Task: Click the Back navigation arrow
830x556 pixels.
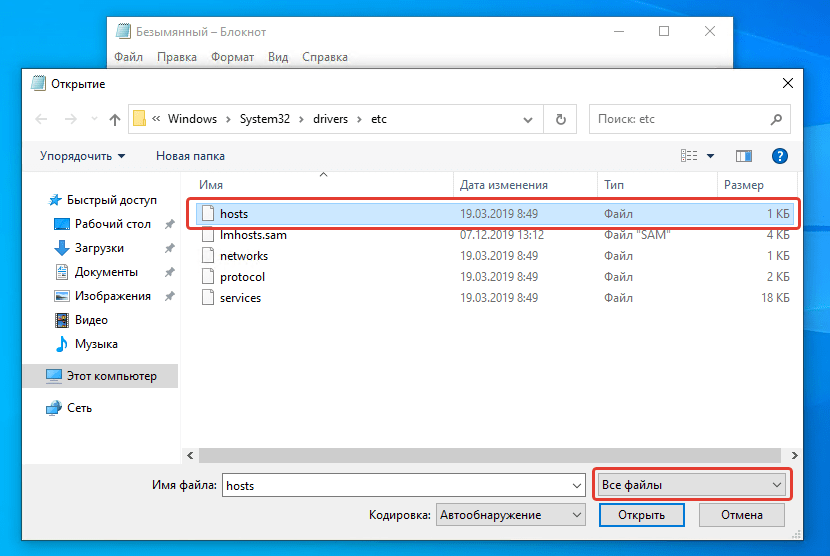Action: tap(41, 119)
